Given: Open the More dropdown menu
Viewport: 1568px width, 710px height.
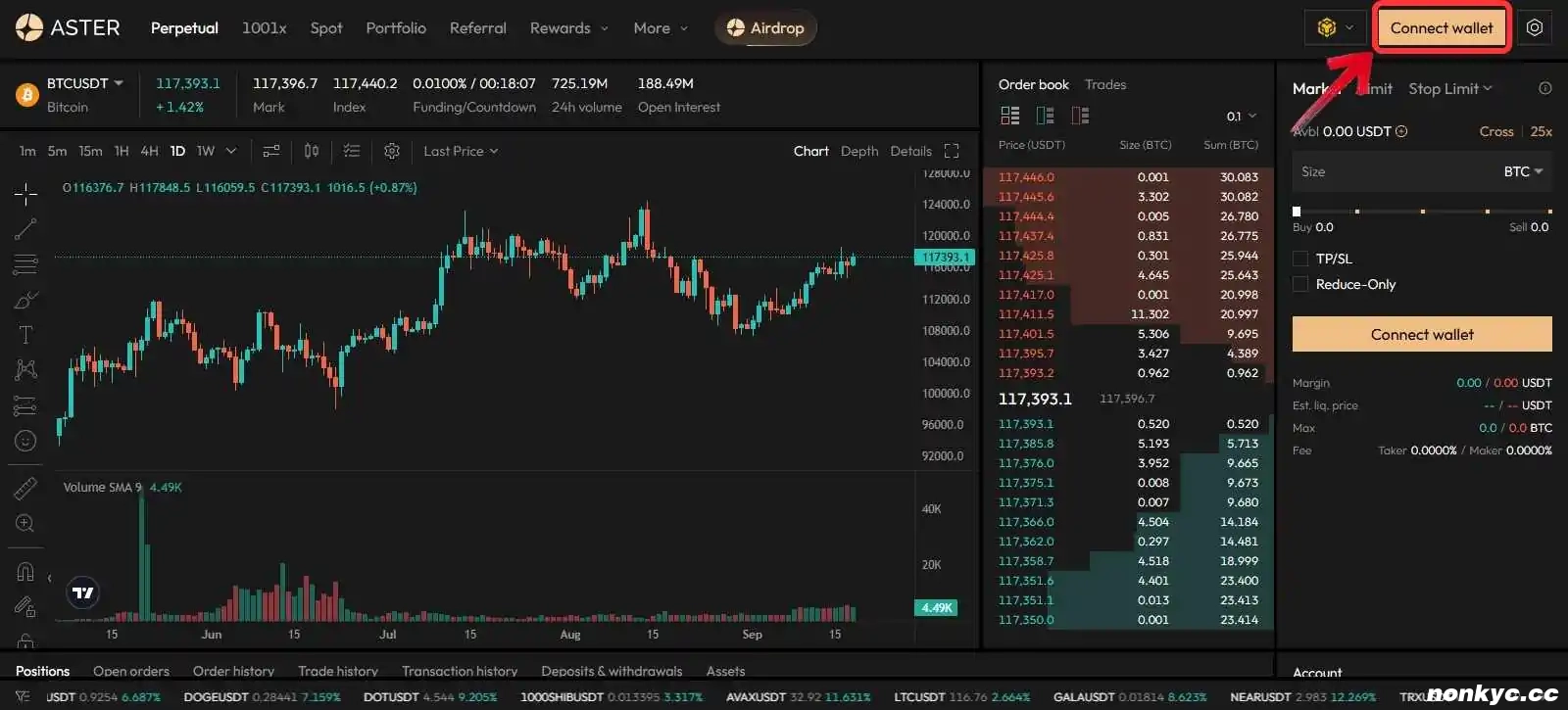Looking at the screenshot, I should click(x=661, y=27).
